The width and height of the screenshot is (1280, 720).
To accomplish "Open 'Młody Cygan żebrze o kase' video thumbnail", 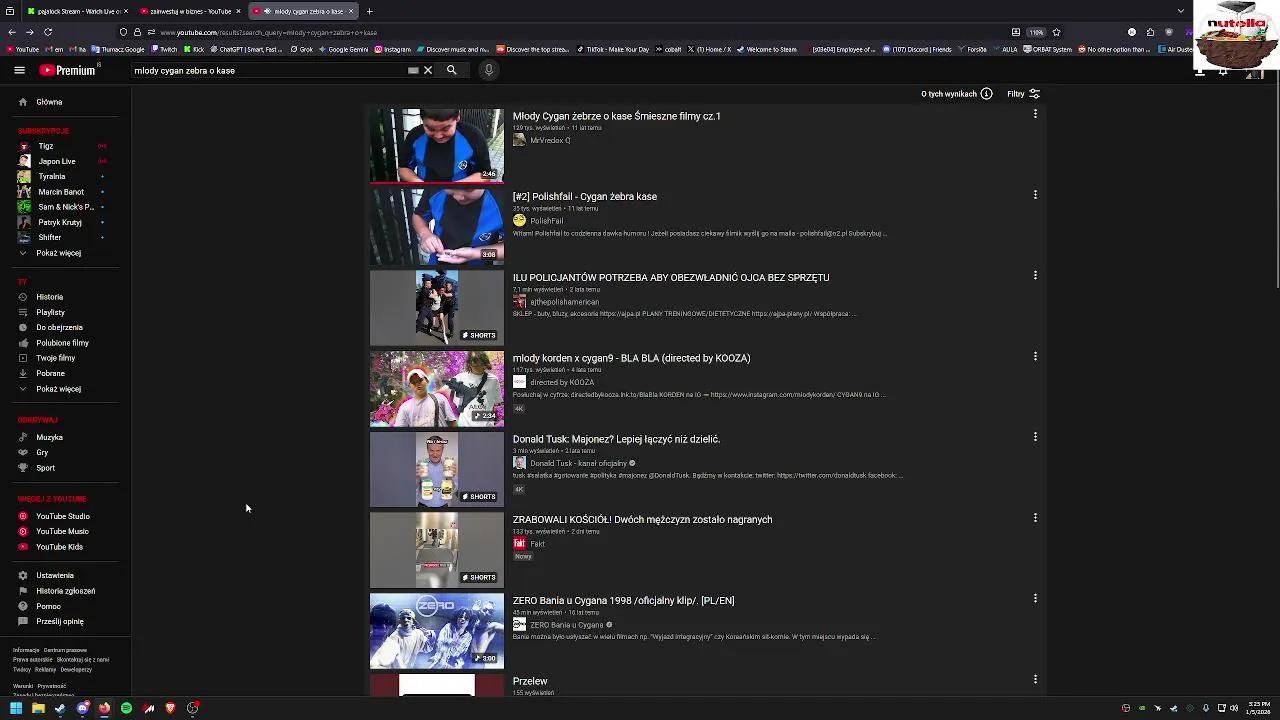I will (x=437, y=145).
